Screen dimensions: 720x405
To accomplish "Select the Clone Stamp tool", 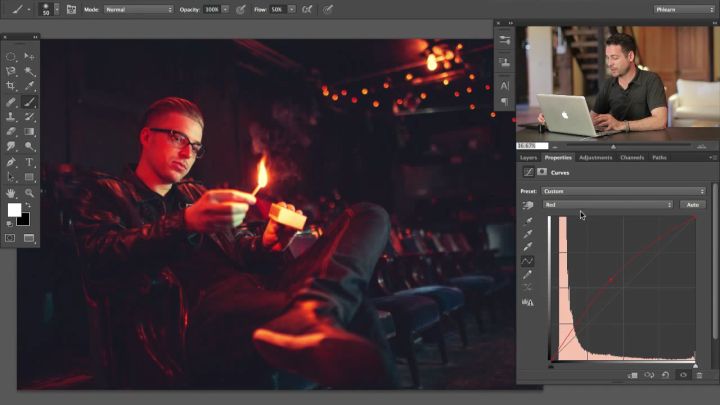I will 11,117.
